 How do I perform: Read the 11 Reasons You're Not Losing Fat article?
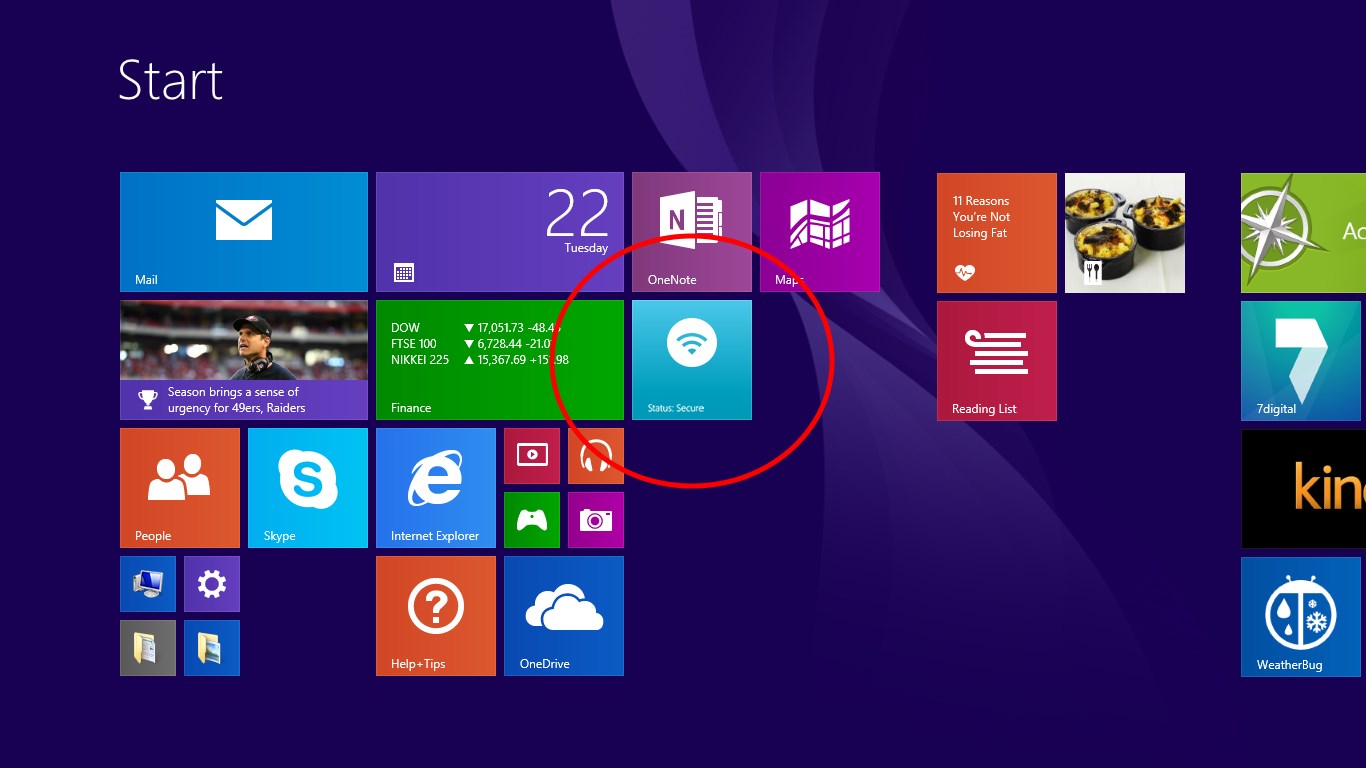tap(996, 231)
